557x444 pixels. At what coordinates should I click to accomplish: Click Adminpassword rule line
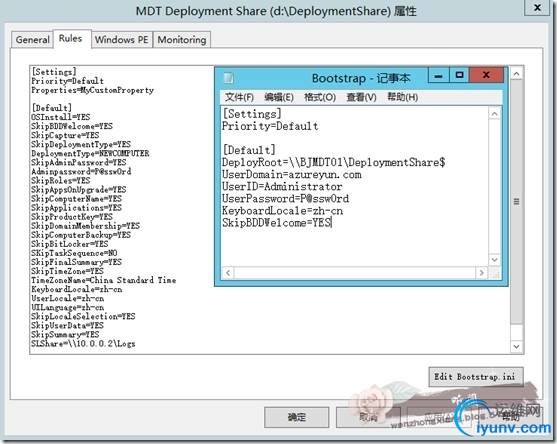(81, 172)
